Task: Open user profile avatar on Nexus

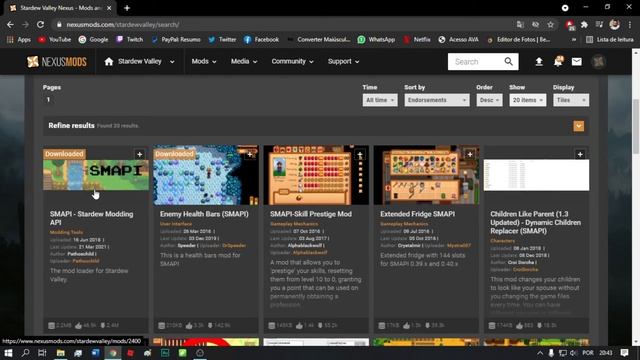Action: (x=598, y=62)
